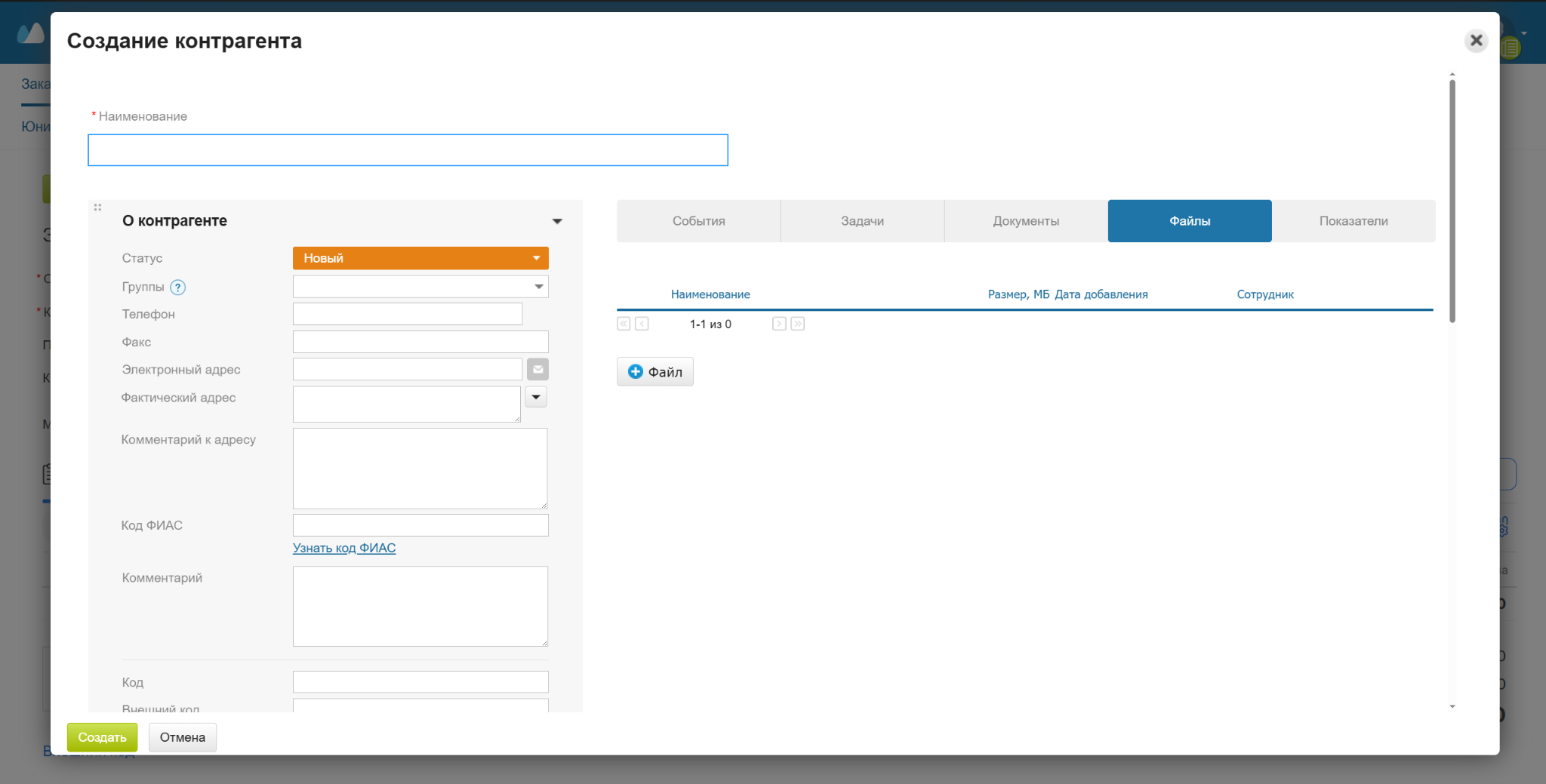Viewport: 1546px width, 784px height.
Task: Switch to the Показатели tab
Action: [x=1354, y=221]
